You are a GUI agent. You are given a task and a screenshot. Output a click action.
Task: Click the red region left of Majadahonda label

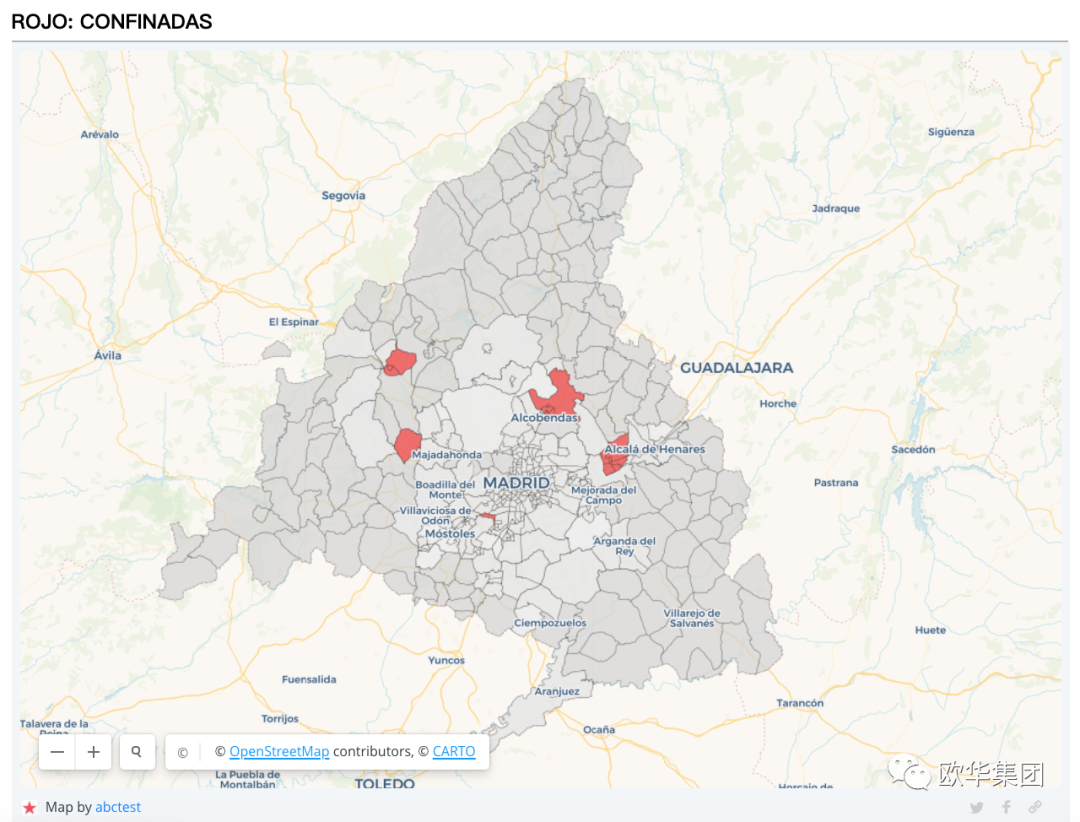click(408, 444)
